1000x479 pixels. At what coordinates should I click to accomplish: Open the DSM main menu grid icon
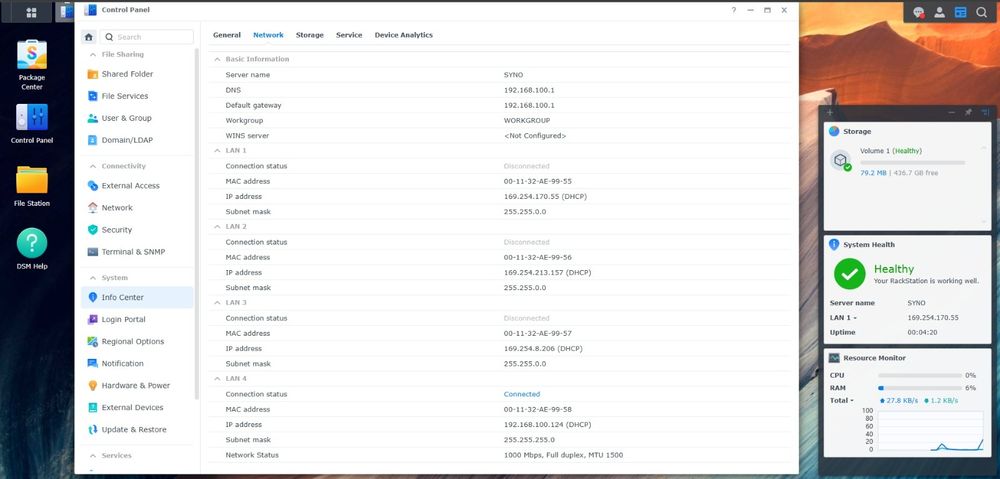31,12
